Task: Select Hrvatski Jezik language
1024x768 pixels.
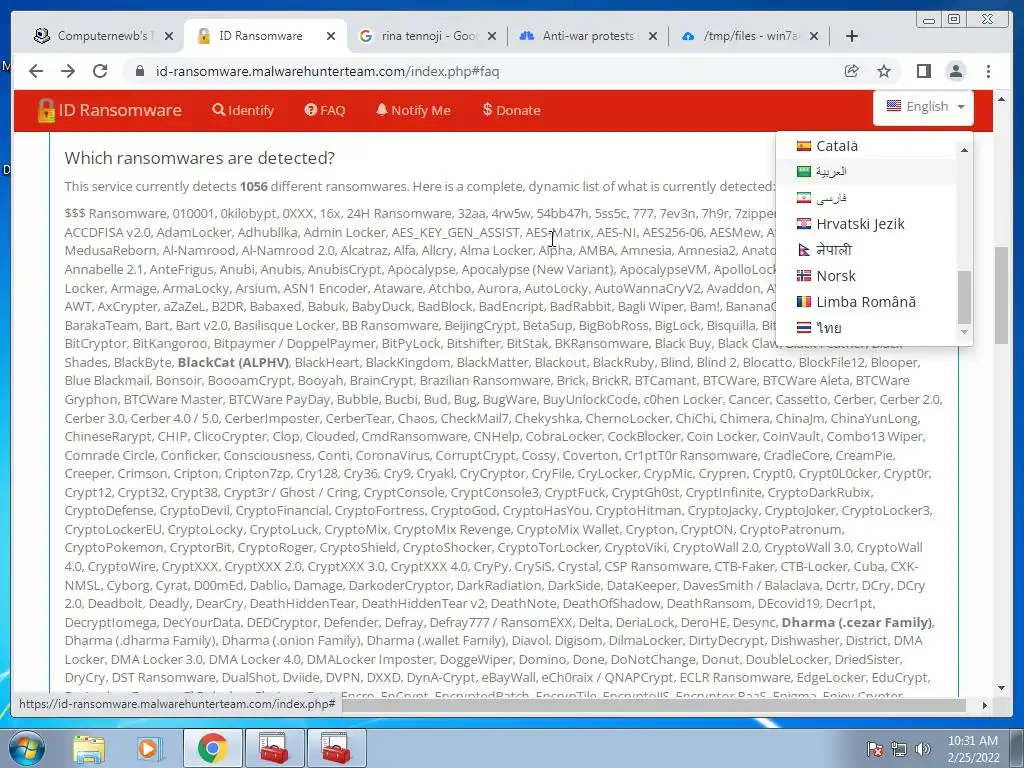Action: click(866, 224)
